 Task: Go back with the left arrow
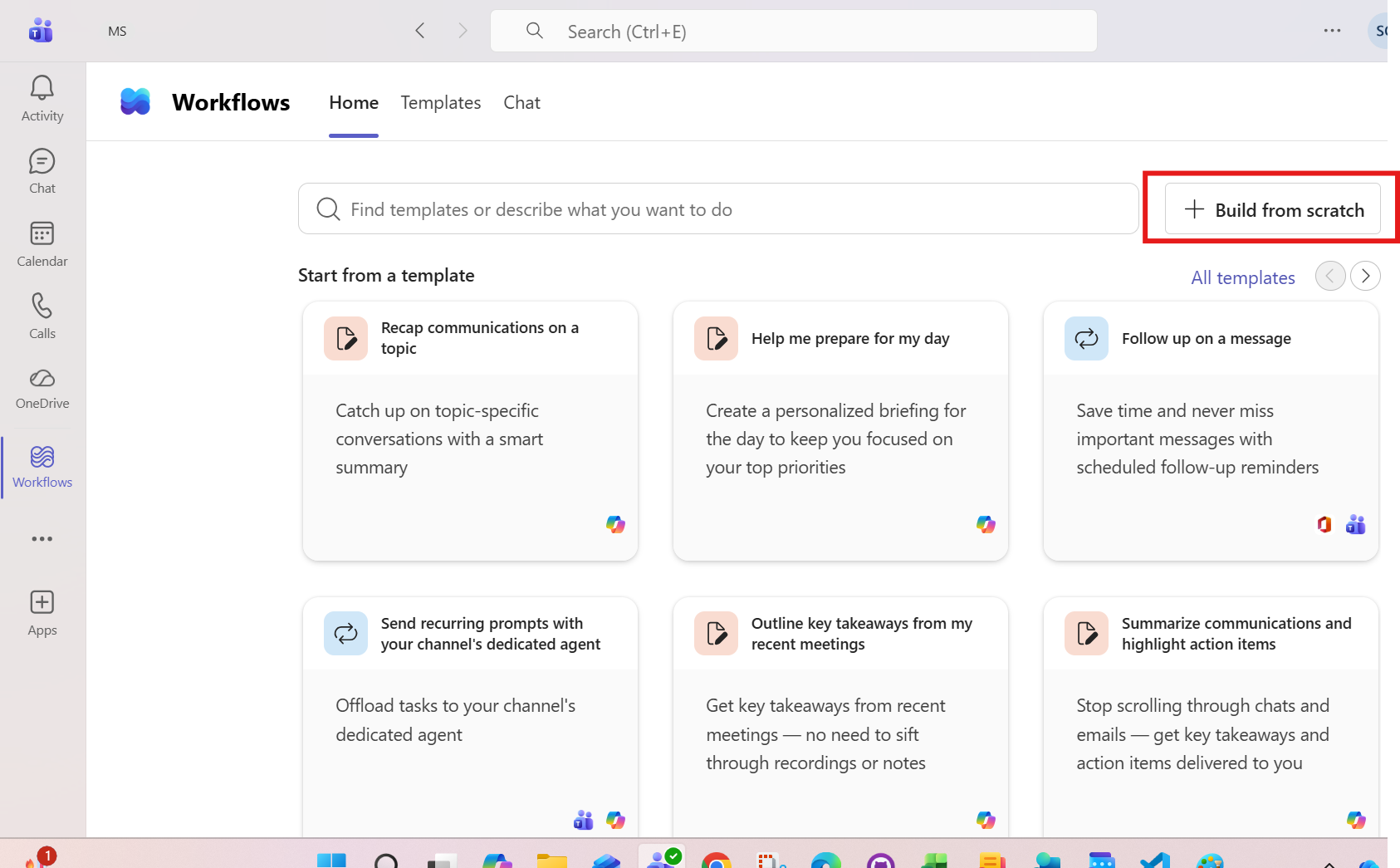point(420,31)
